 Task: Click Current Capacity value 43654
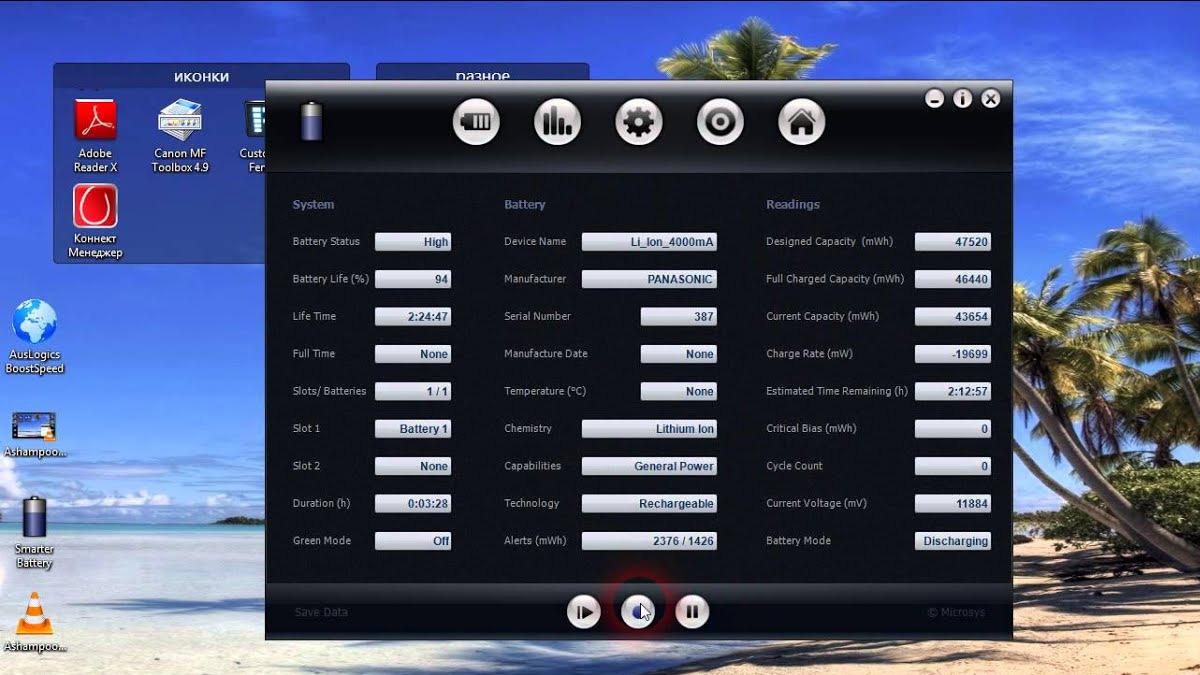coord(953,317)
